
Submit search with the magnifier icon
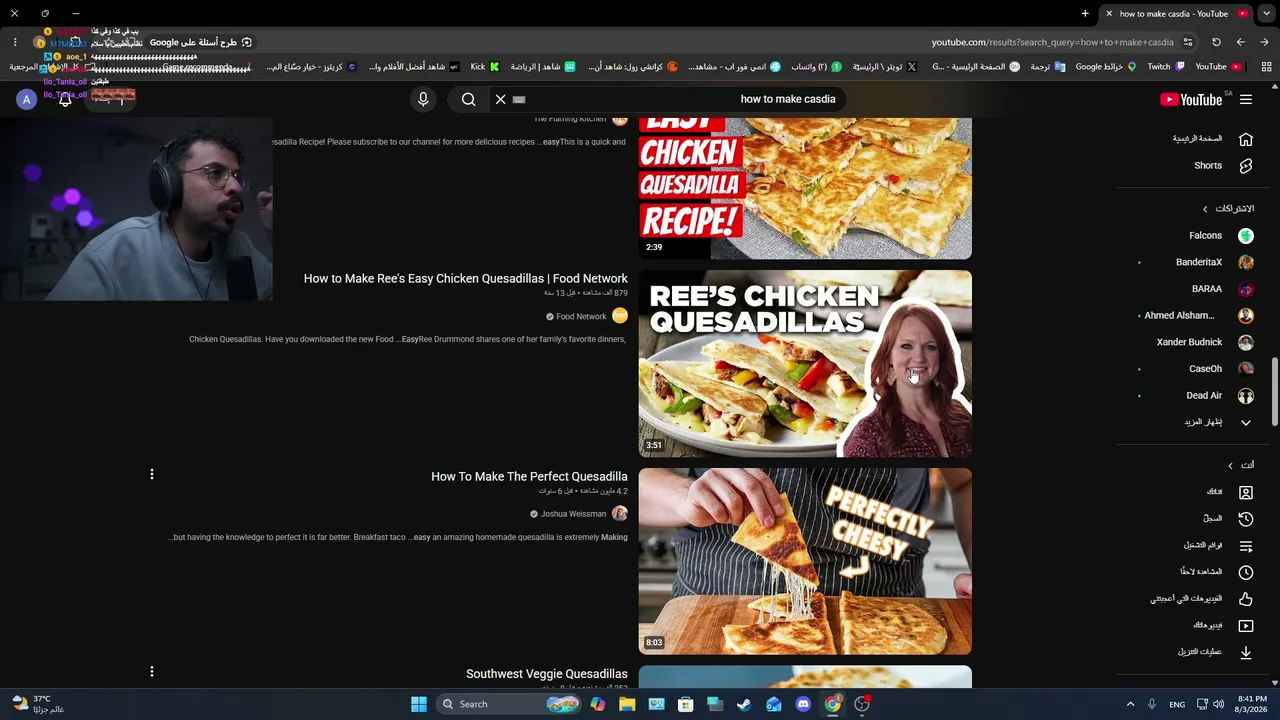pyautogui.click(x=468, y=99)
